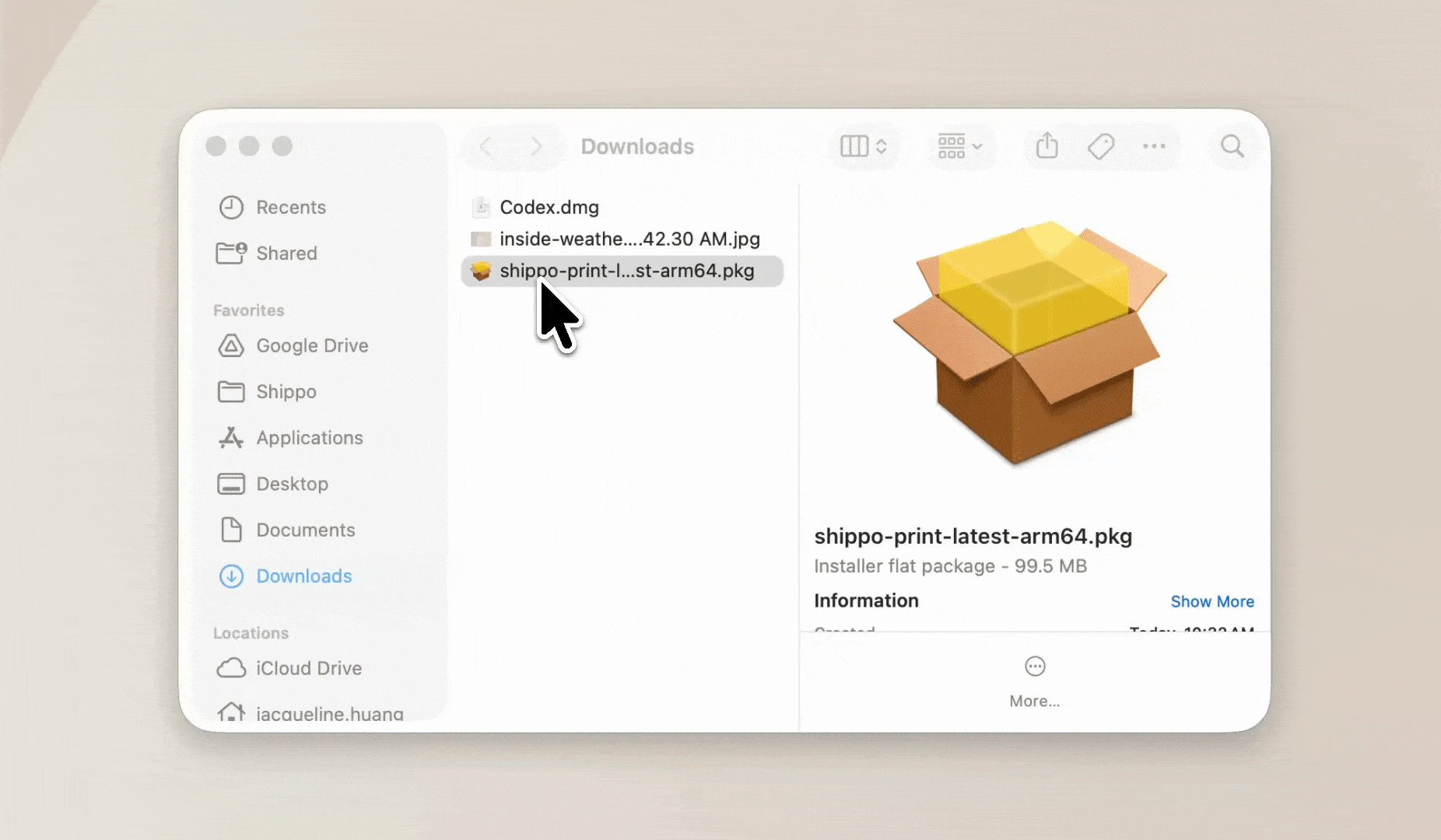The height and width of the screenshot is (840, 1441).
Task: Click the Applications sidebar icon
Action: pyautogui.click(x=231, y=438)
